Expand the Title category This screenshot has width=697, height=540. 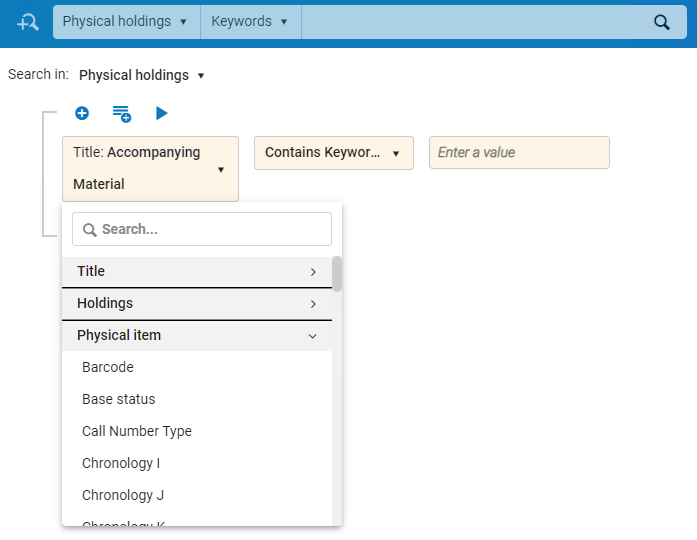pyautogui.click(x=197, y=272)
